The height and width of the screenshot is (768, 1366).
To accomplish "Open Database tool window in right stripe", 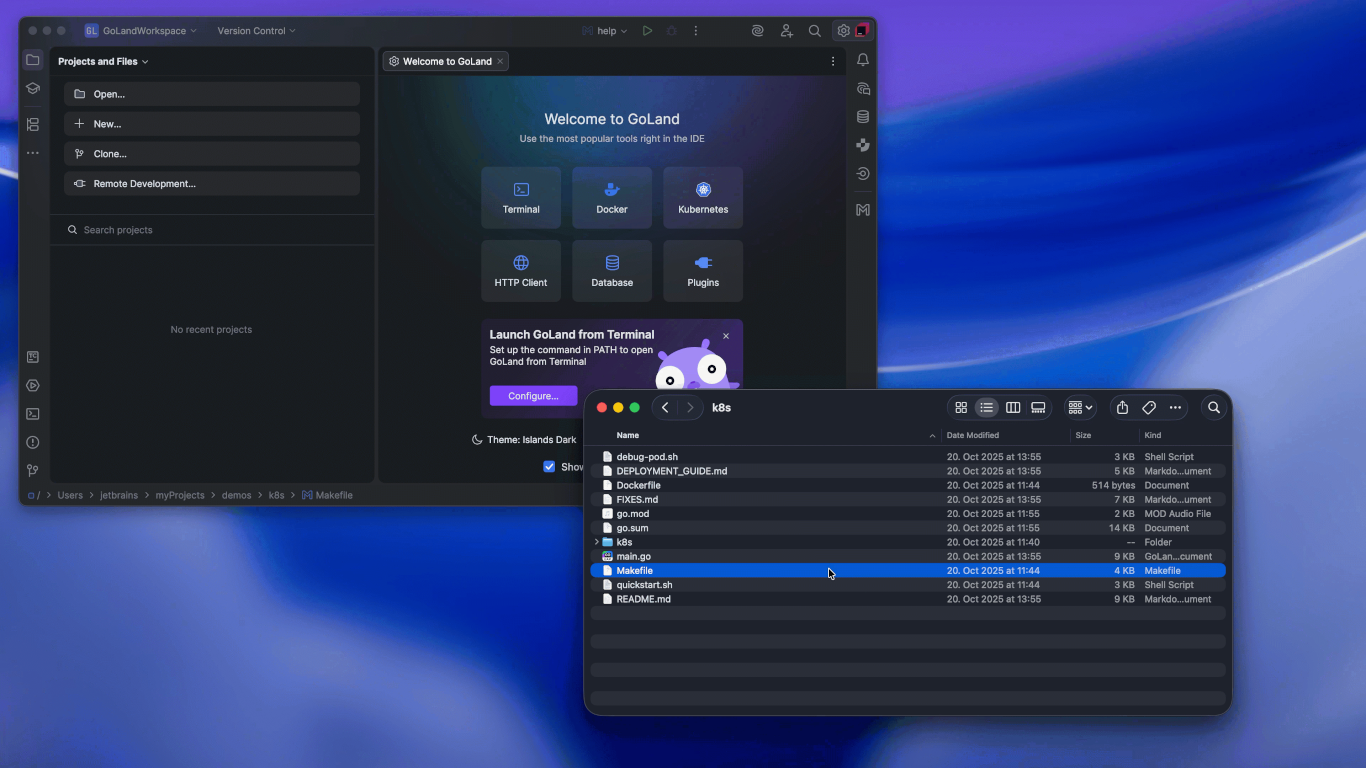I will [x=863, y=117].
